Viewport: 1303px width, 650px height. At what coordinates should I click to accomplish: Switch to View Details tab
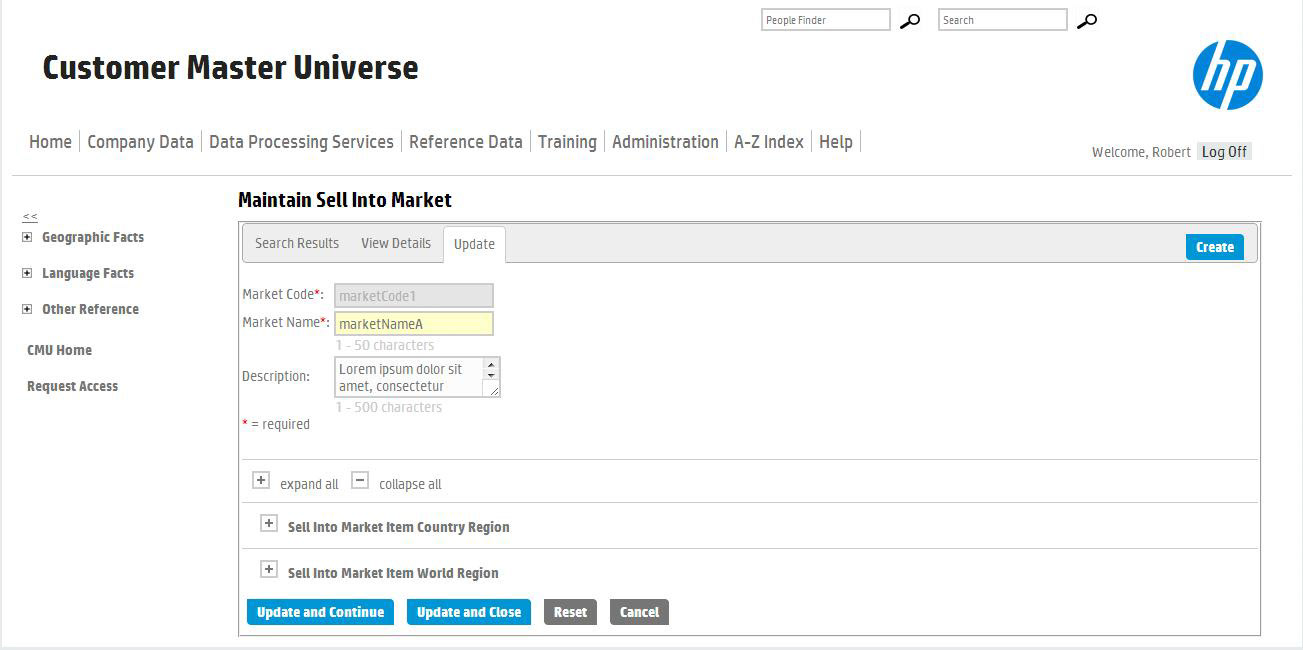coord(396,243)
